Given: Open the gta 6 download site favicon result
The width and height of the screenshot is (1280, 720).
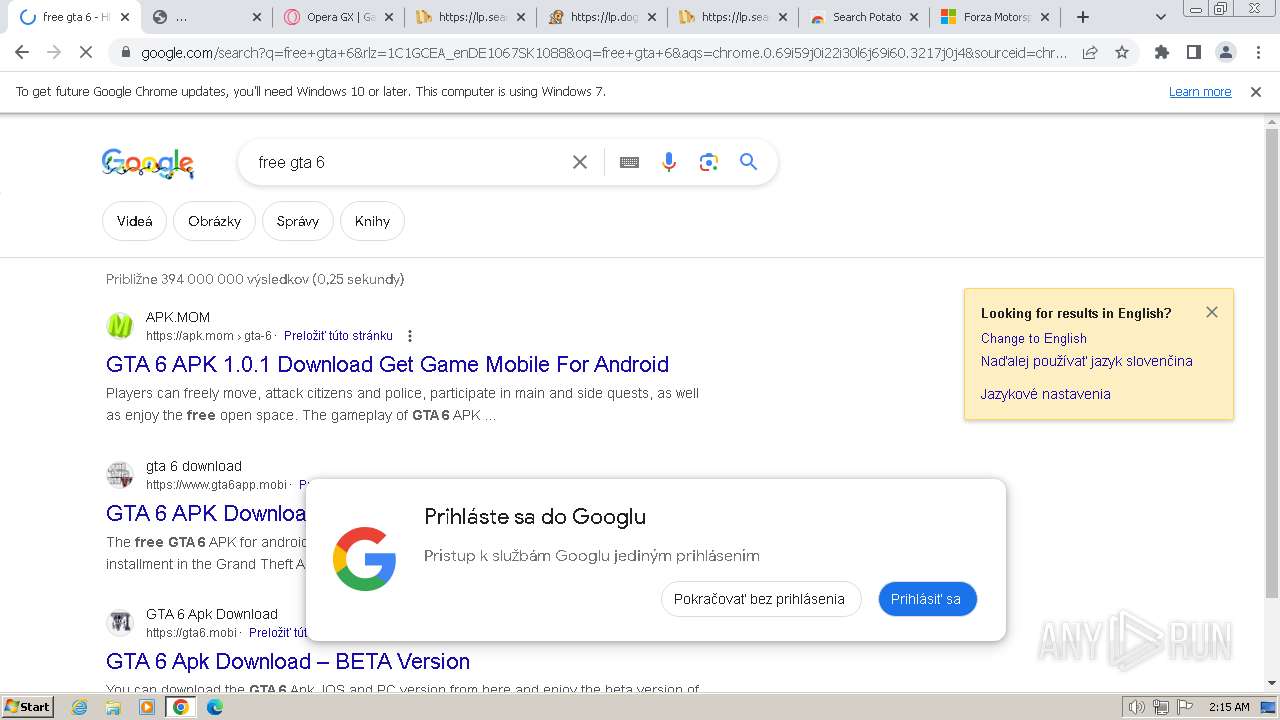Looking at the screenshot, I should (120, 474).
